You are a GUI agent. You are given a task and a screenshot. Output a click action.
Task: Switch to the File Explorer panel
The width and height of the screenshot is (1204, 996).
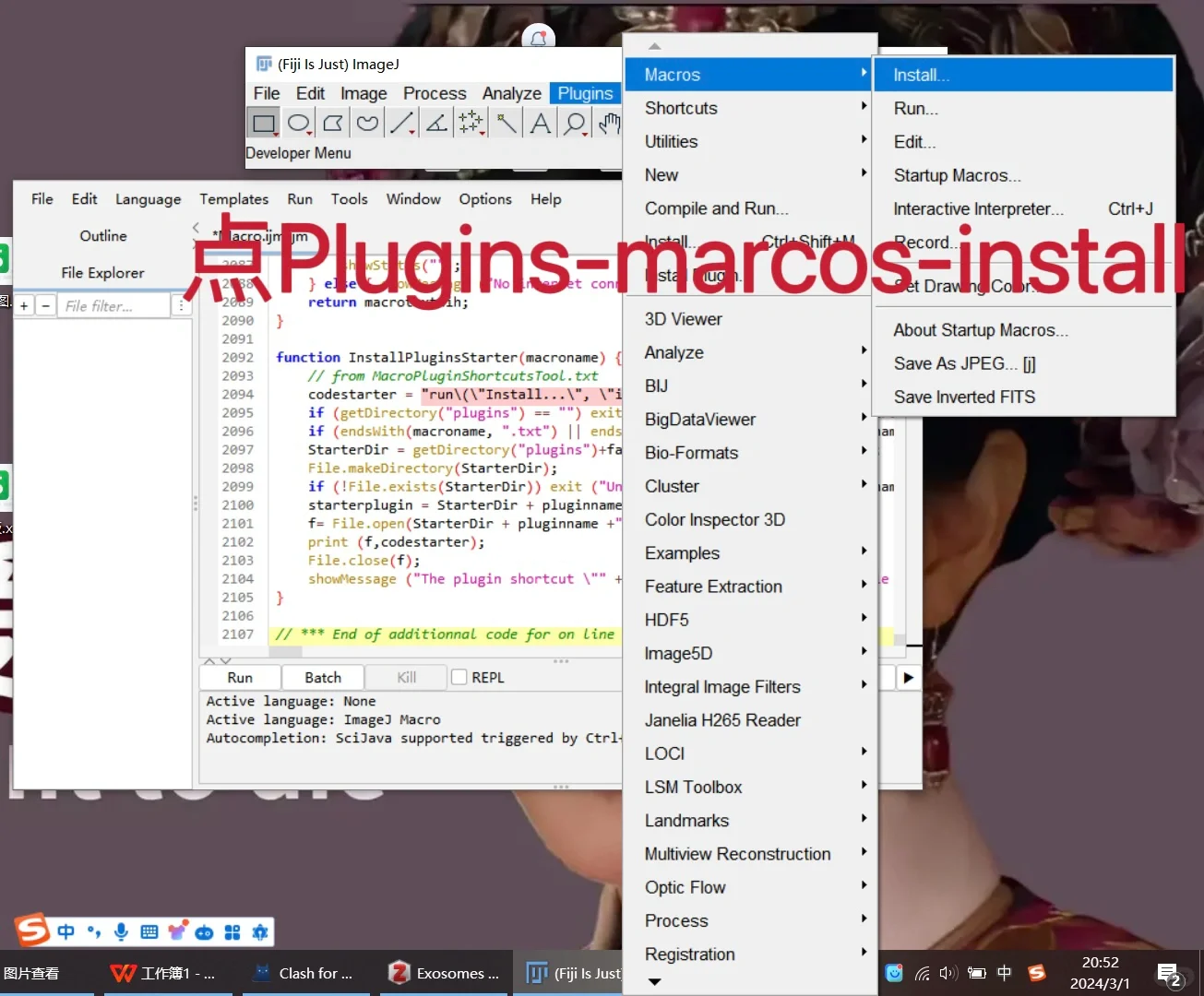(x=103, y=273)
